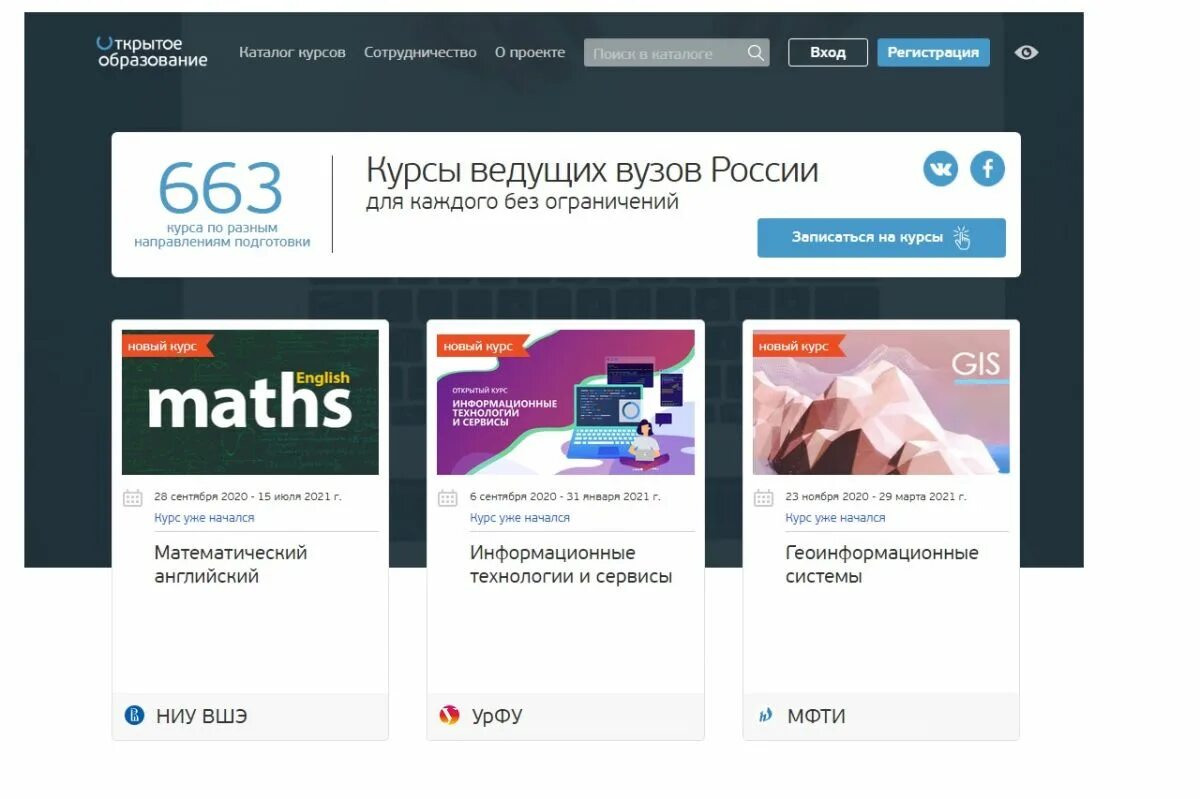The image size is (1200, 799).
Task: Click the calendar icon on the maths course
Action: pyautogui.click(x=133, y=498)
